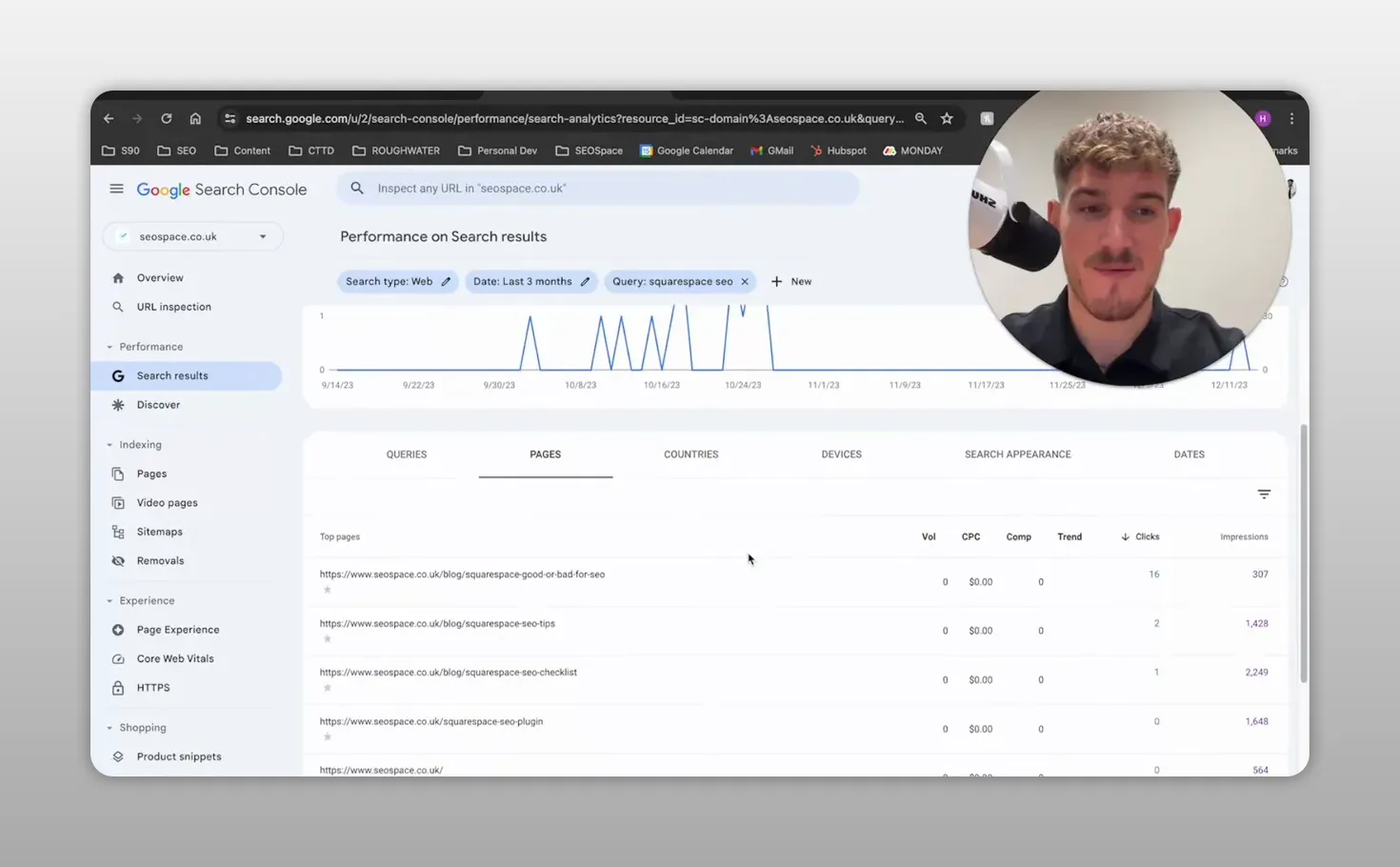
Task: Click the browser home icon
Action: click(x=195, y=119)
